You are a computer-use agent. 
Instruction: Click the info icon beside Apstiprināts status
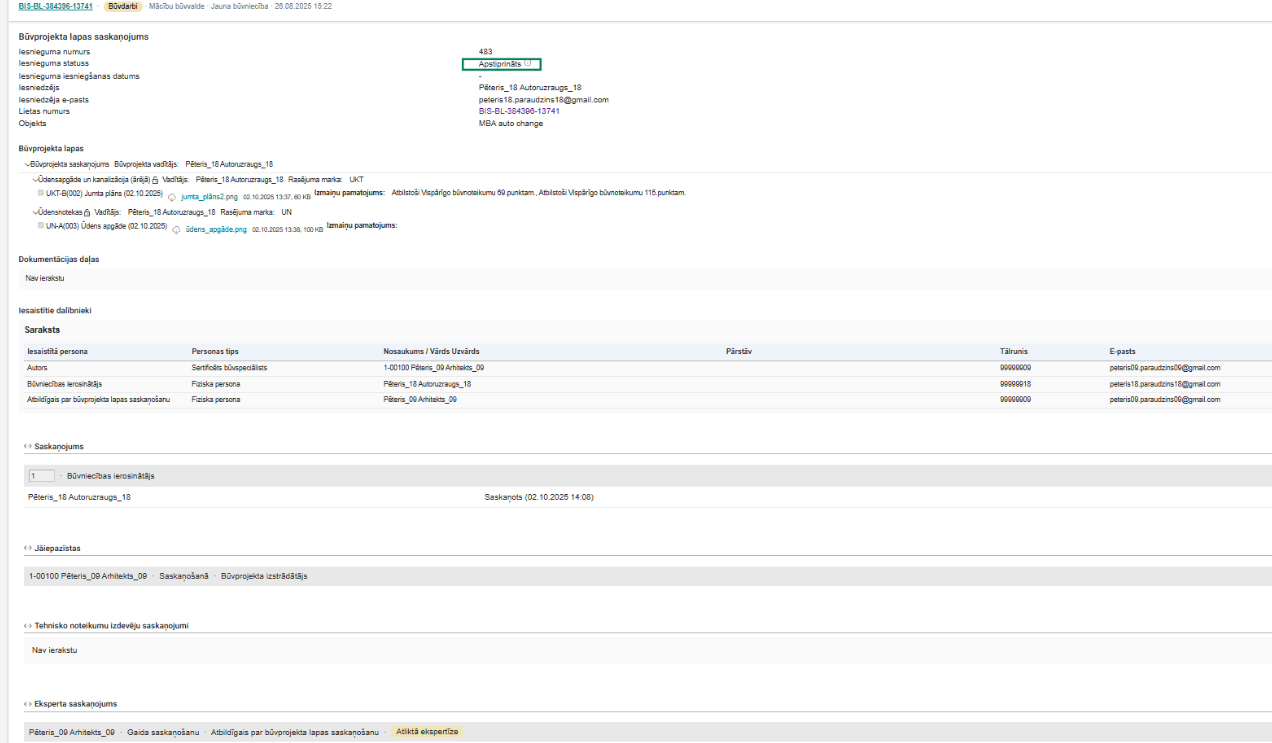[x=528, y=63]
